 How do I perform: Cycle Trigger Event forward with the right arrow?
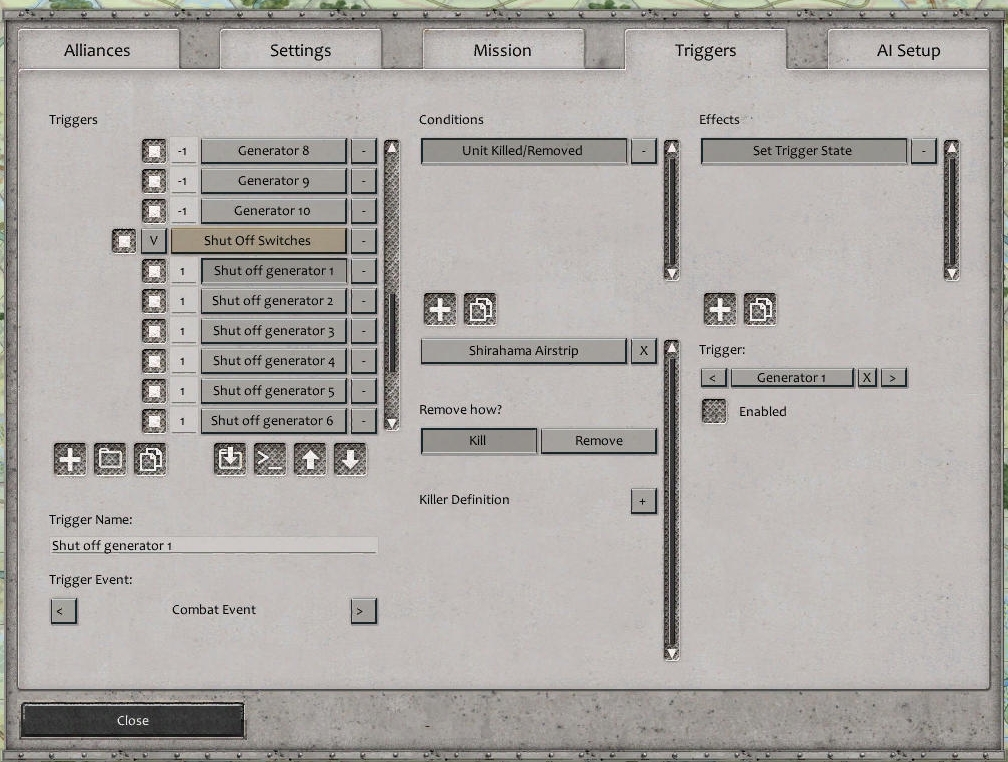[363, 610]
